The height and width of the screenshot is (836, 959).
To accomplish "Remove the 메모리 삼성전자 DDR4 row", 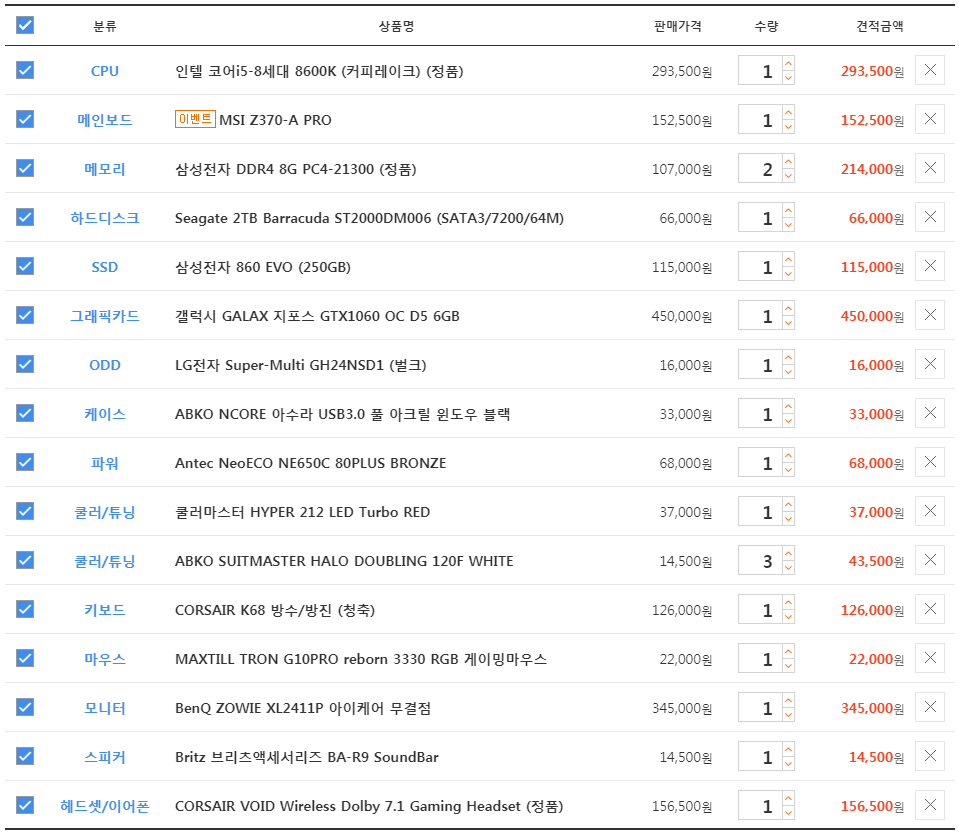I will [x=930, y=168].
